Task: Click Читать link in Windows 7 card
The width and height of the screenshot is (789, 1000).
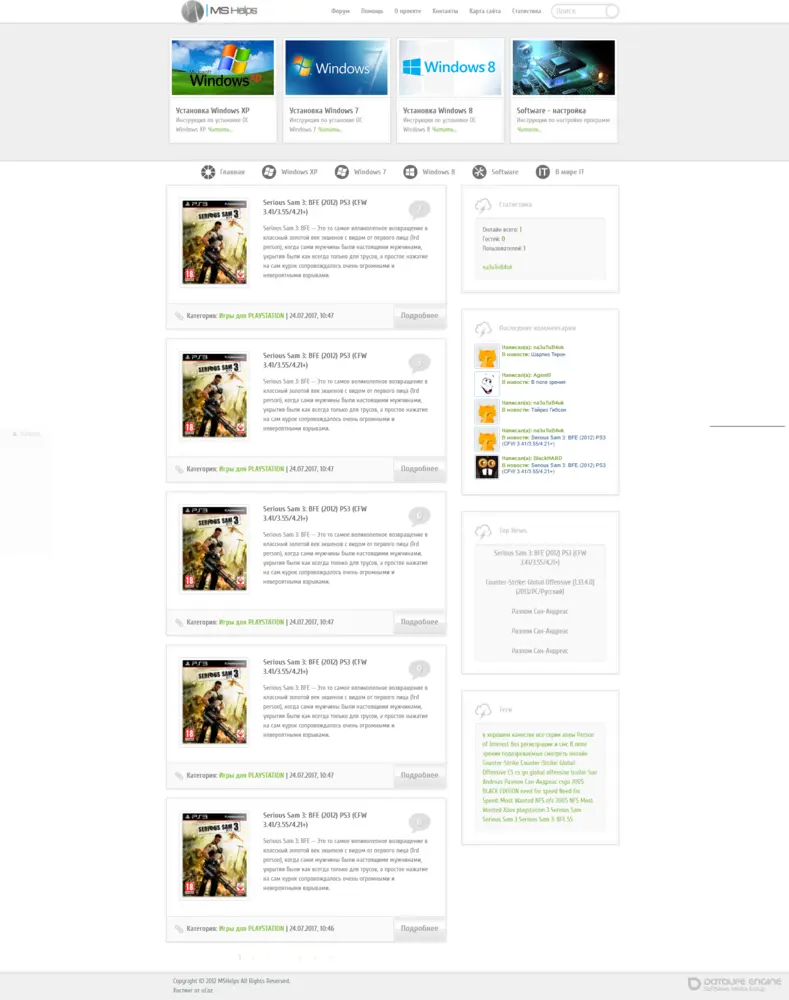Action: click(x=329, y=129)
